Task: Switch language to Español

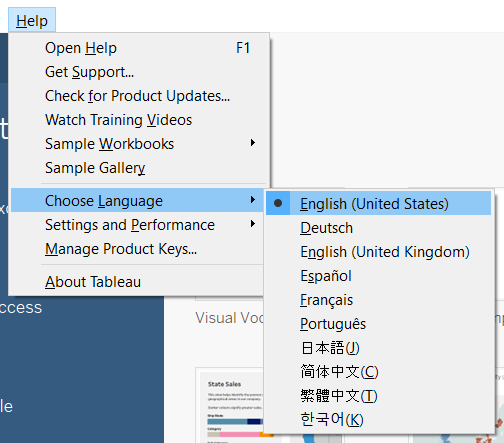Action: (x=378, y=276)
